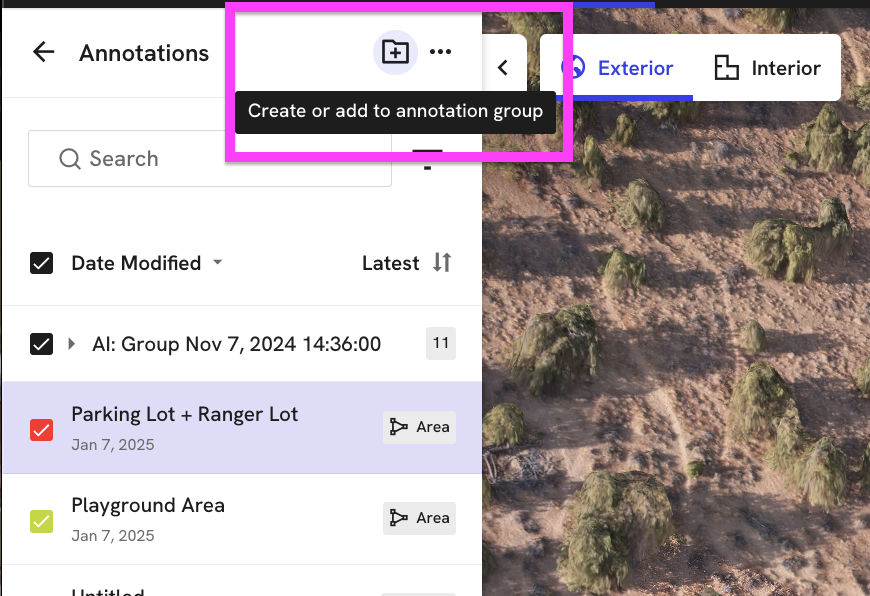Click the Annotations panel title

144,53
